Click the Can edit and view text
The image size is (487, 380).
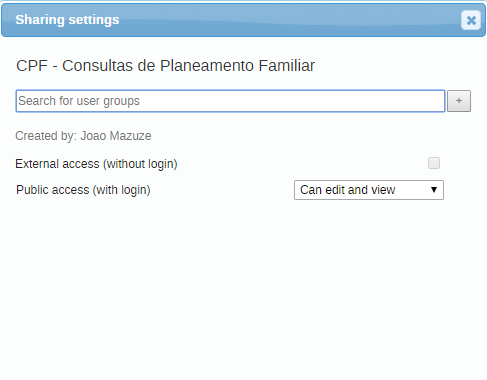point(348,190)
